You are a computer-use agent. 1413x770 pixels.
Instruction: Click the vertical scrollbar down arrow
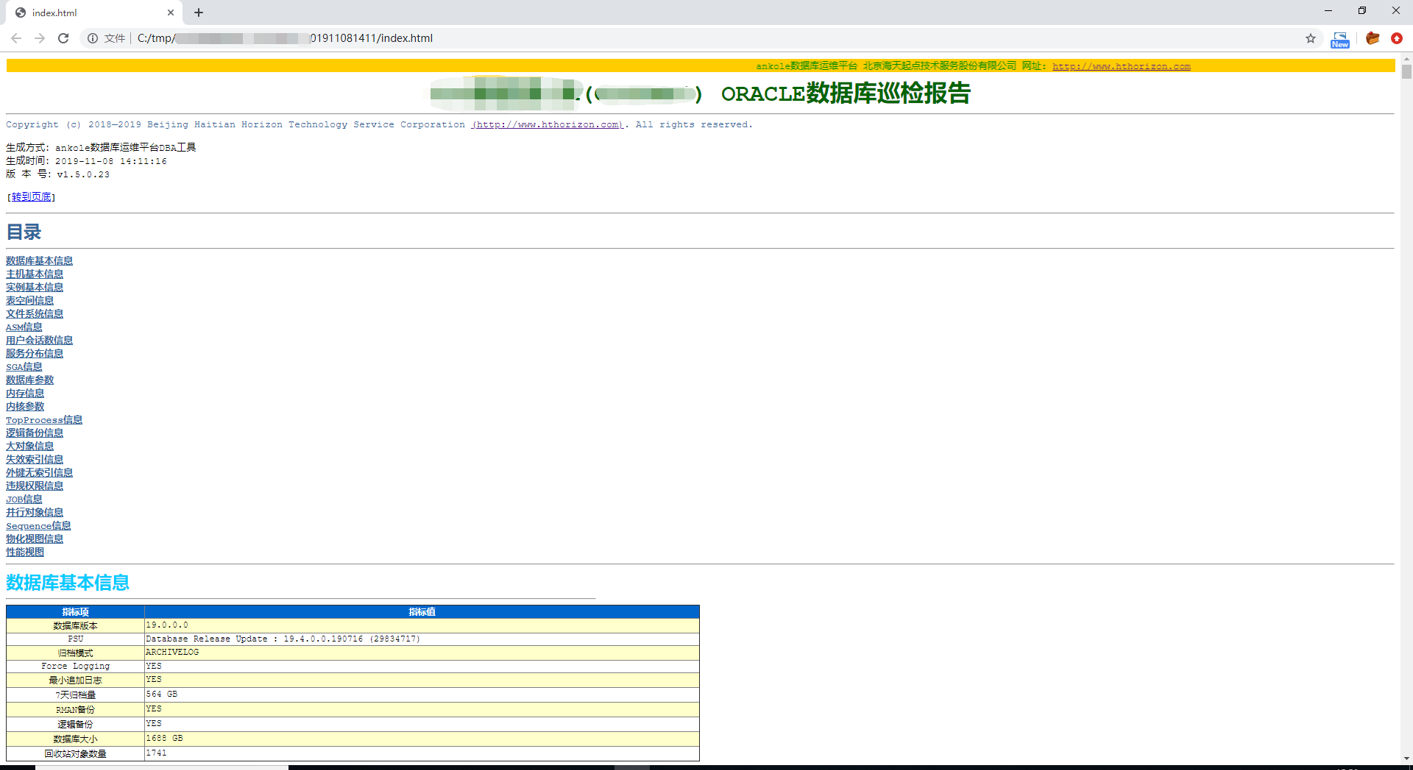(1406, 759)
